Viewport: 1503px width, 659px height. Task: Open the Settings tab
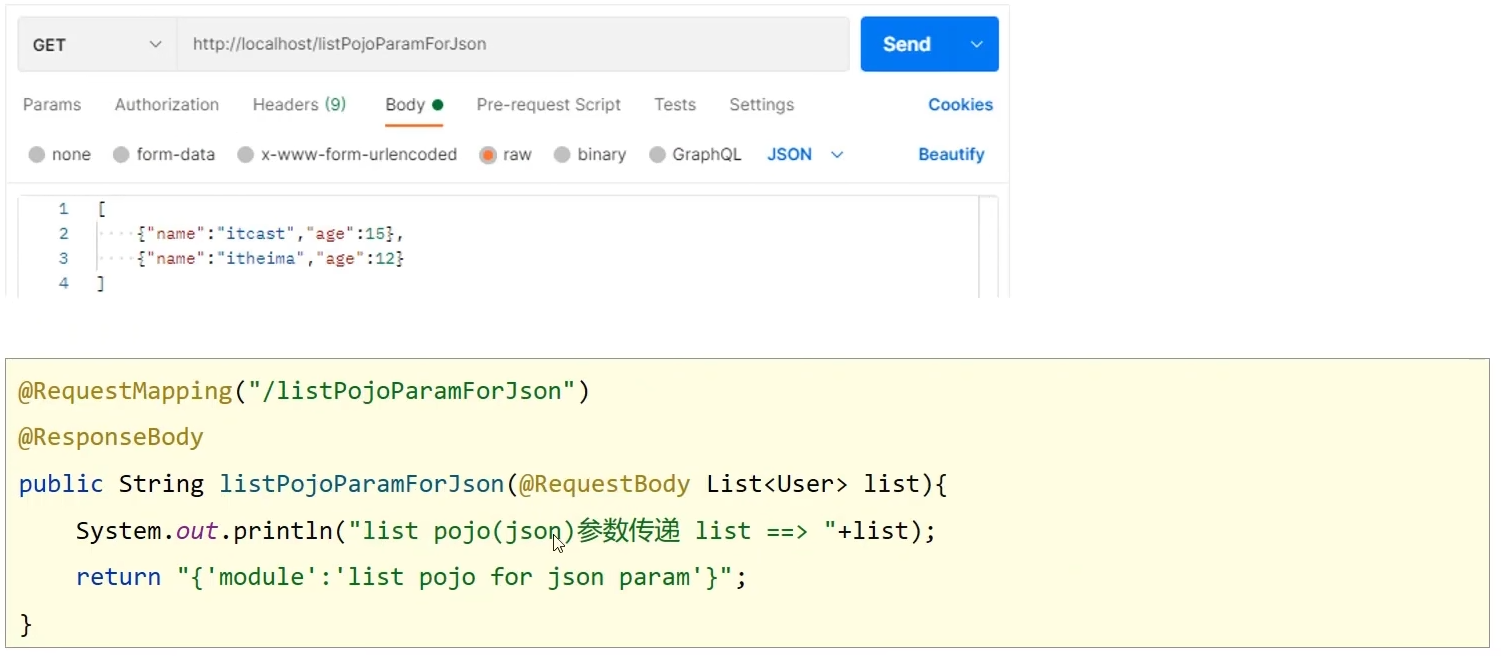pyautogui.click(x=762, y=105)
